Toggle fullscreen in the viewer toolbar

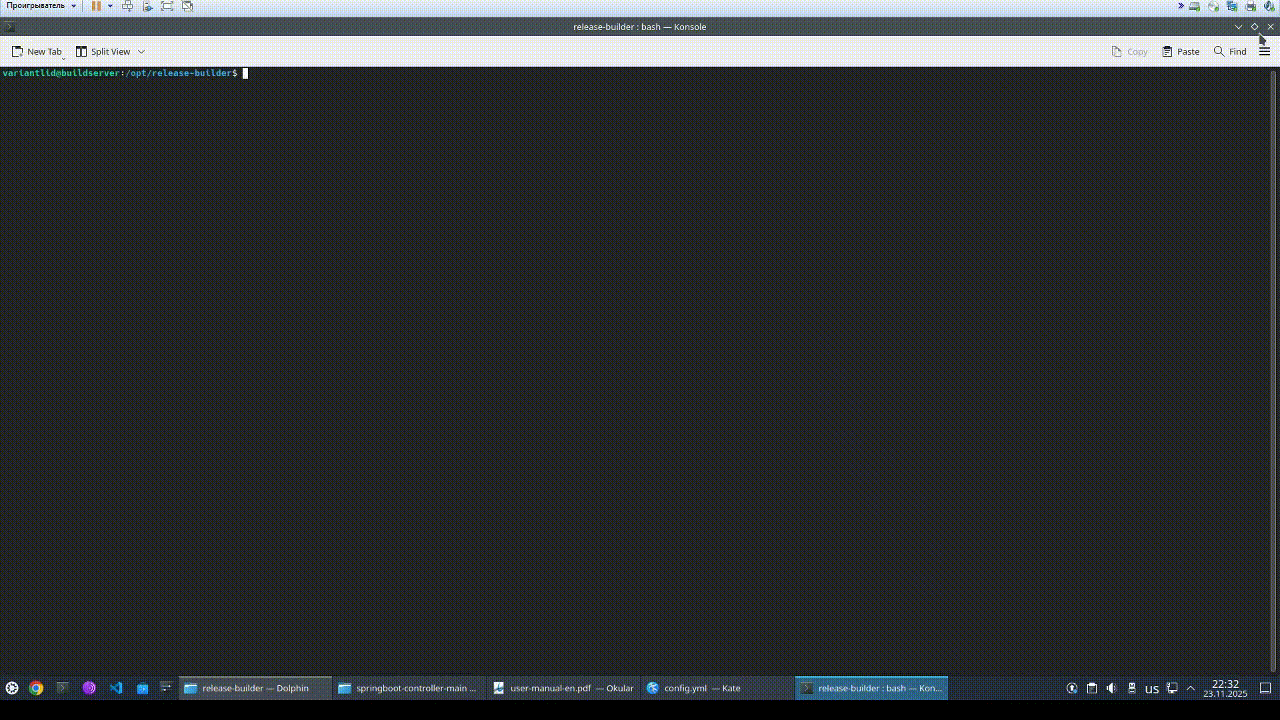pyautogui.click(x=166, y=6)
